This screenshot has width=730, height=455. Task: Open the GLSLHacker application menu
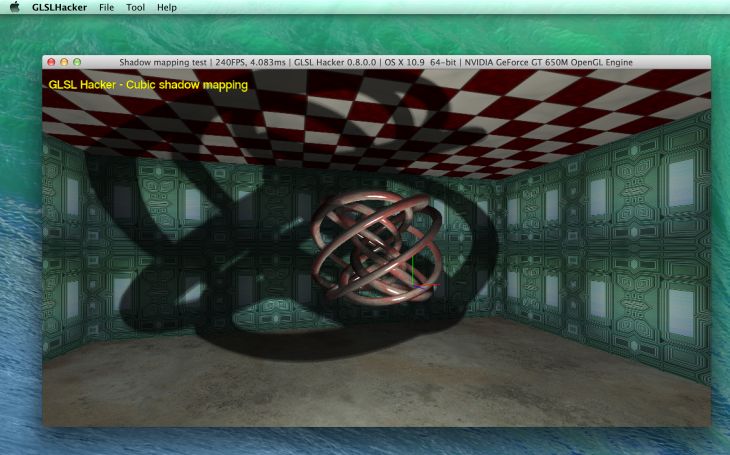click(x=59, y=7)
